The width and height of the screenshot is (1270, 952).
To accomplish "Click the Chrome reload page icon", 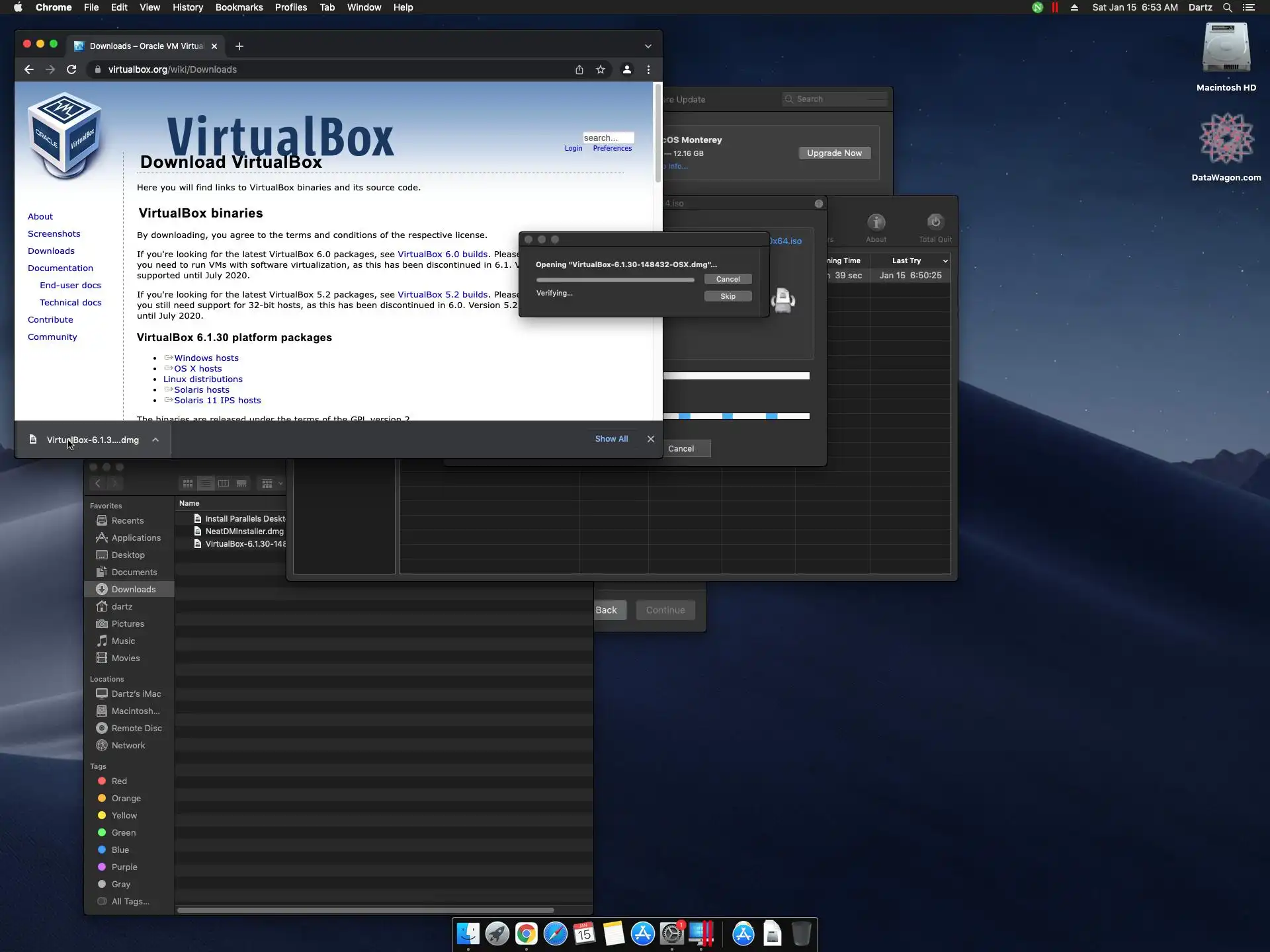I will coord(71,69).
